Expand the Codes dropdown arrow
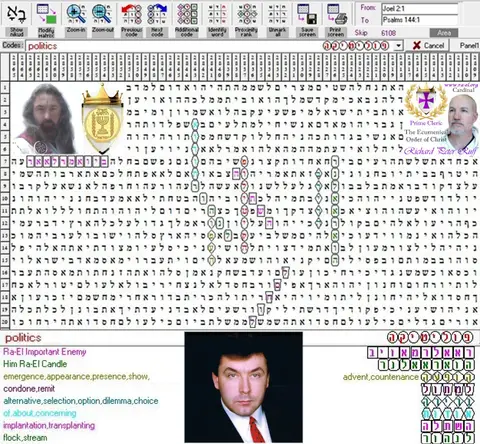The width and height of the screenshot is (480, 444). pyautogui.click(x=398, y=46)
